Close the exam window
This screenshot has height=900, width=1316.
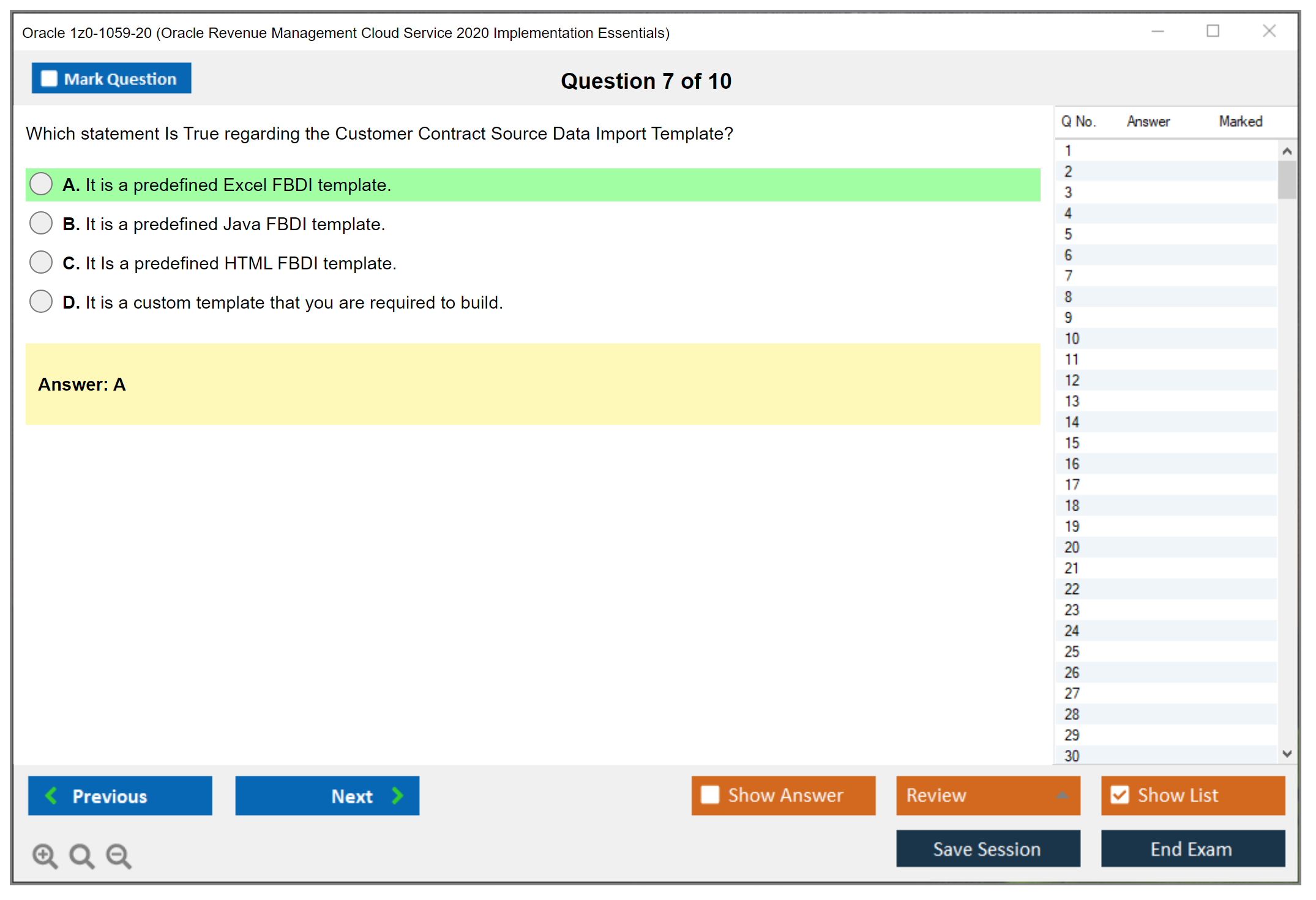point(1269,31)
